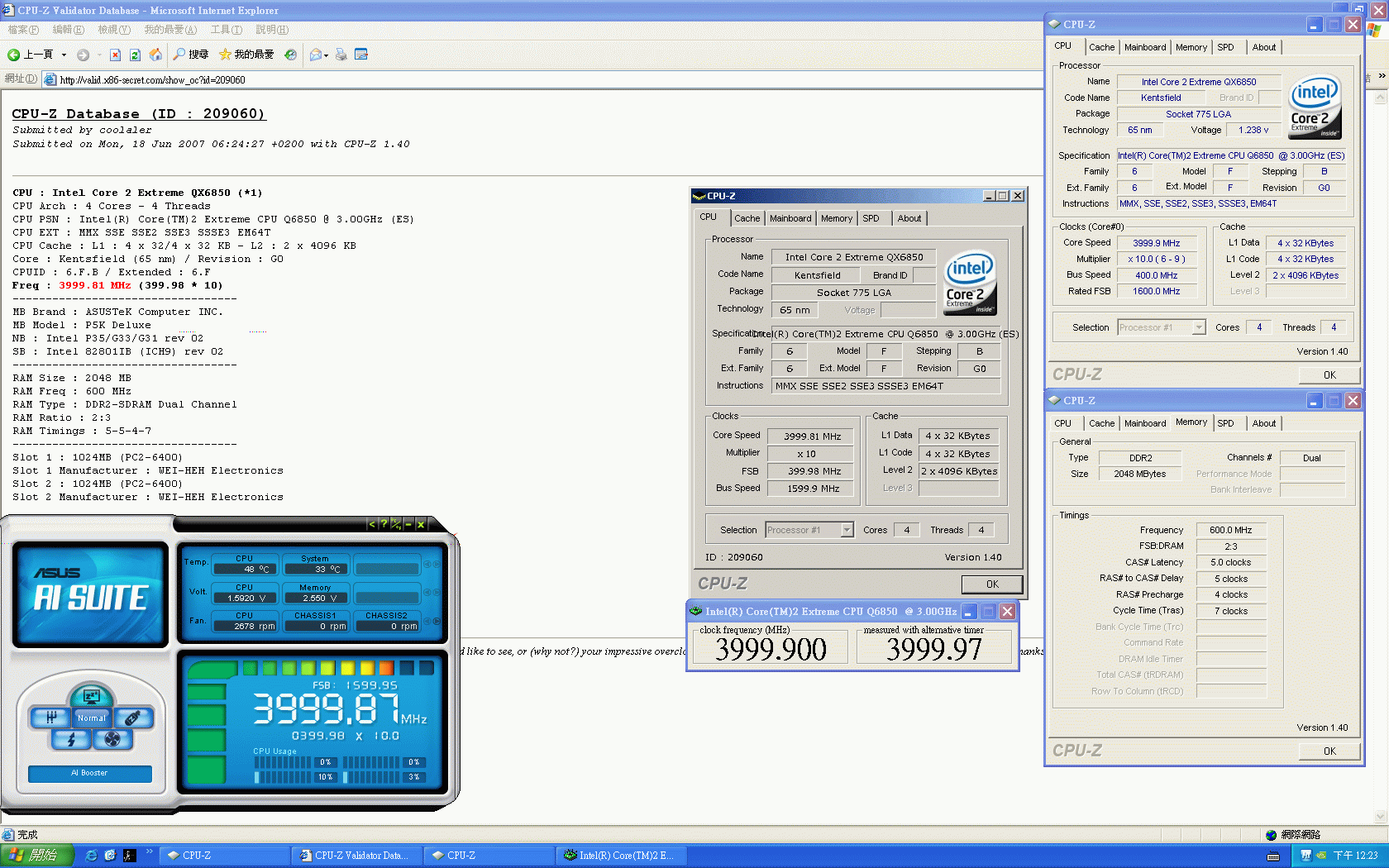Switch to CPU tab in Memory CPU-Z window
Image resolution: width=1389 pixels, height=868 pixels.
click(1063, 423)
